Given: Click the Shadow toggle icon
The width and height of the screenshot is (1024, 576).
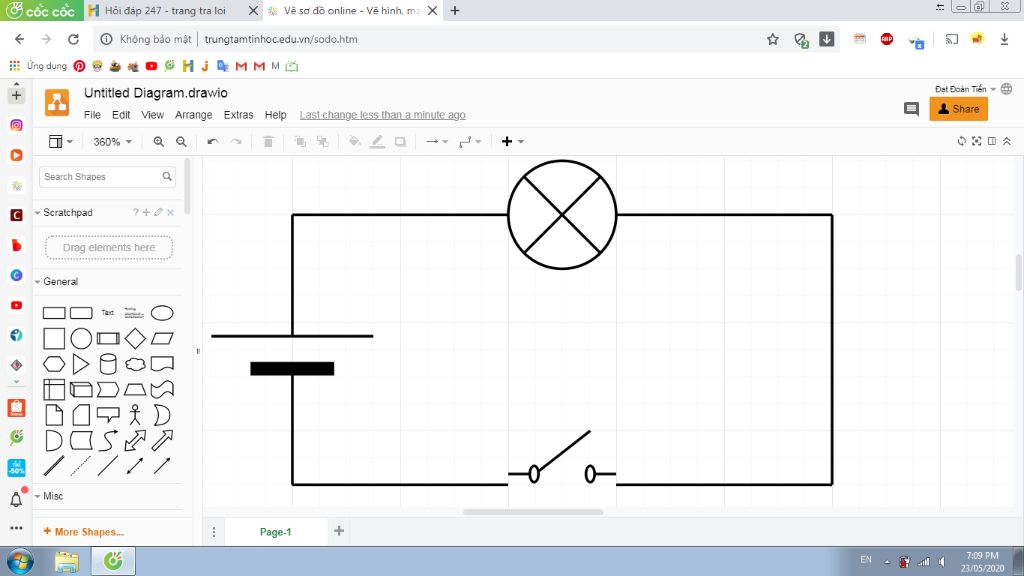Looking at the screenshot, I should [x=400, y=142].
